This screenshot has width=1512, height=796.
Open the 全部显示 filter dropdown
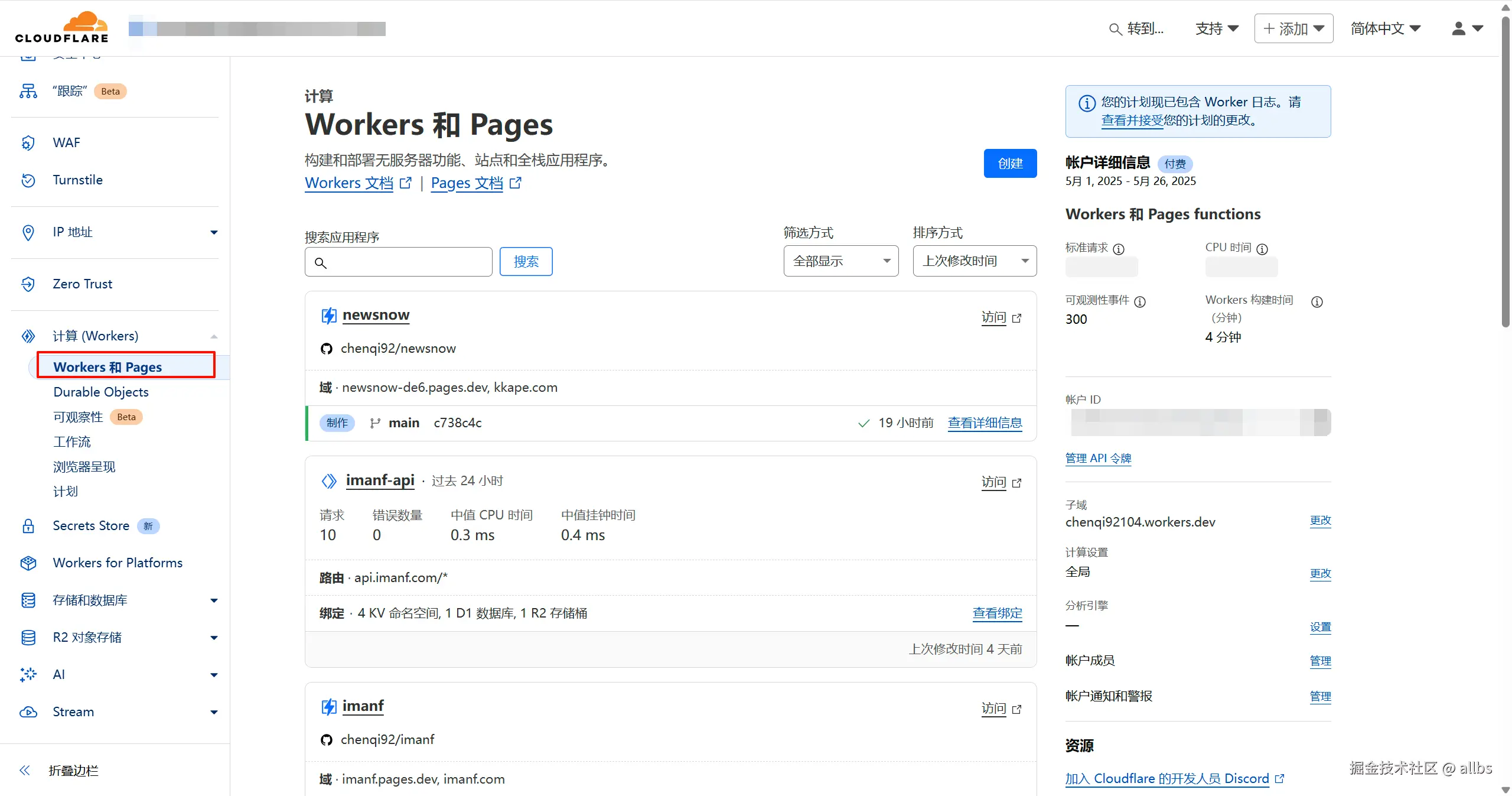click(x=841, y=261)
